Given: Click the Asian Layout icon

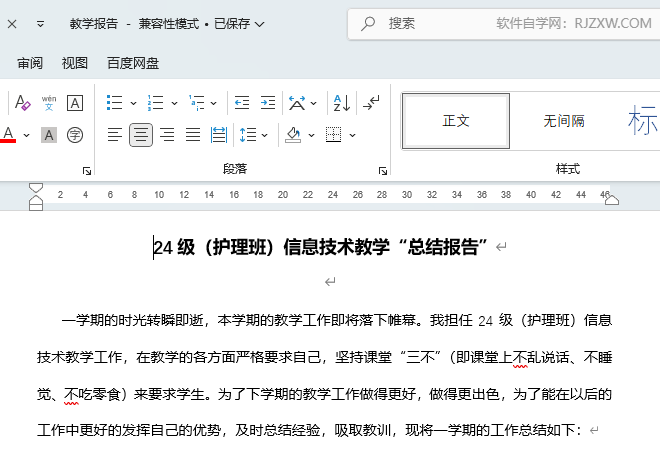Looking at the screenshot, I should pos(297,103).
